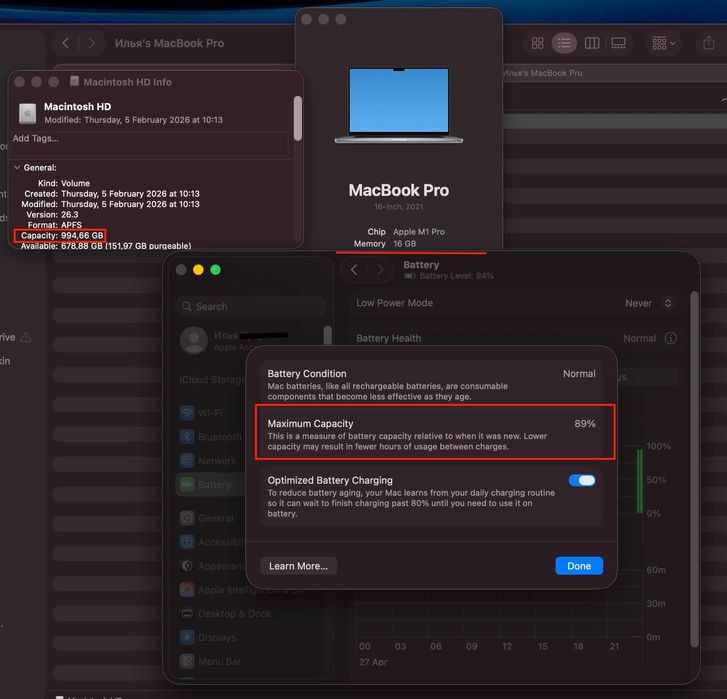
Task: Click the Apple Intelligence sidebar icon
Action: point(187,590)
